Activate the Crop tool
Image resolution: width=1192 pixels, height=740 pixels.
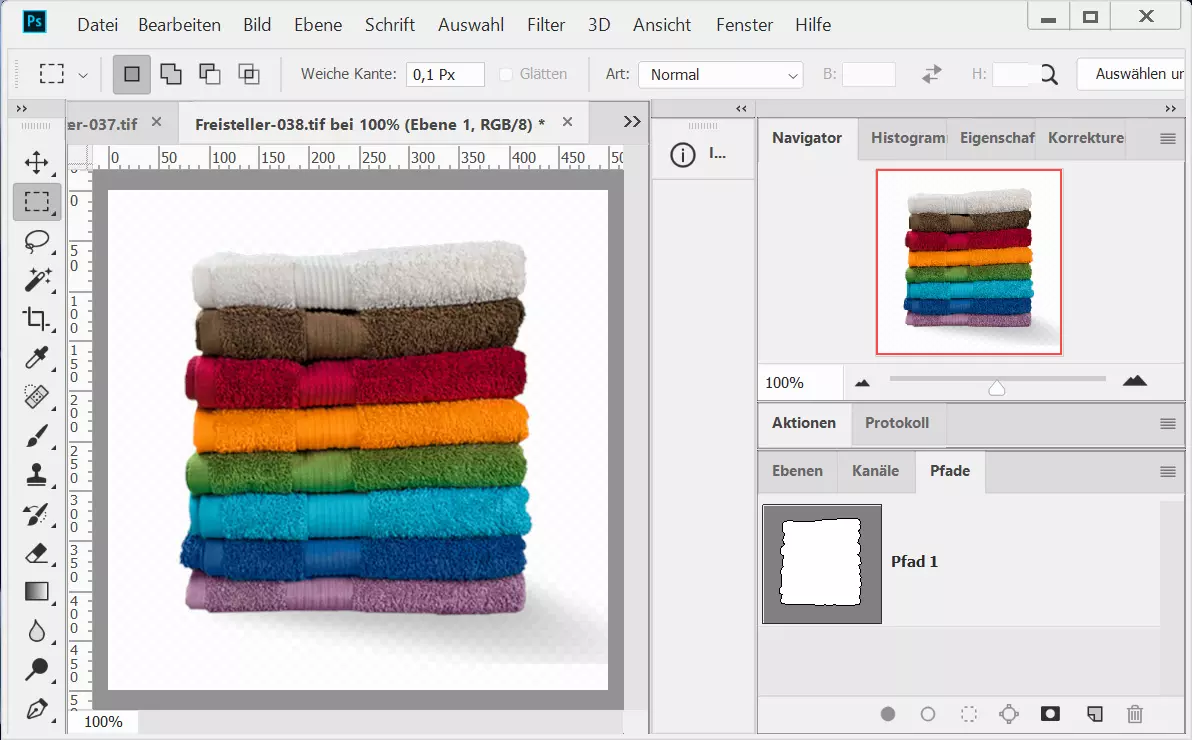[37, 319]
